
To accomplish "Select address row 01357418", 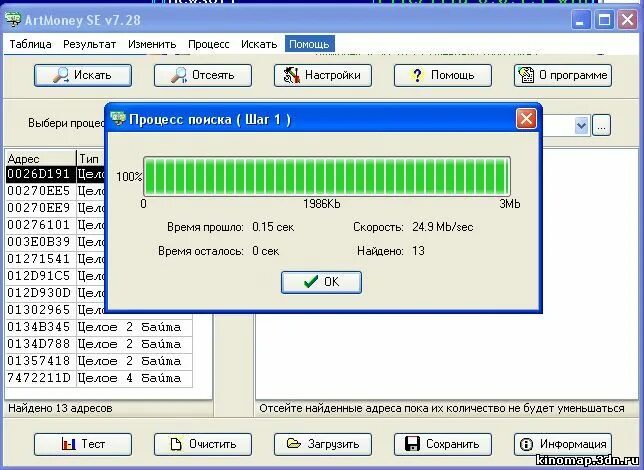I will [x=99, y=361].
